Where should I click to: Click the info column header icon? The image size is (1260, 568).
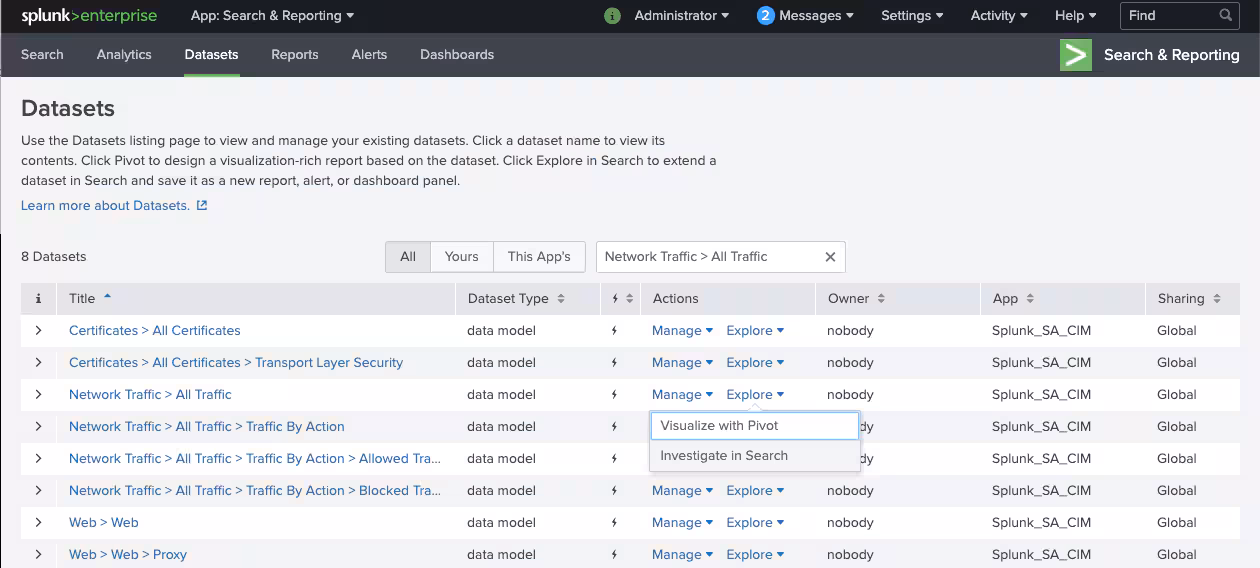coord(39,299)
